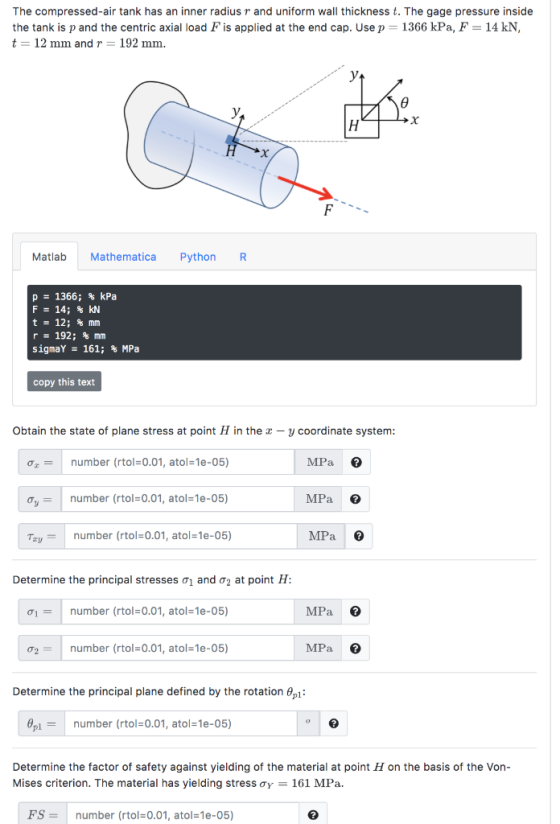Focus the tau xy input field
Screen dimensions: 560x824
click(x=180, y=536)
